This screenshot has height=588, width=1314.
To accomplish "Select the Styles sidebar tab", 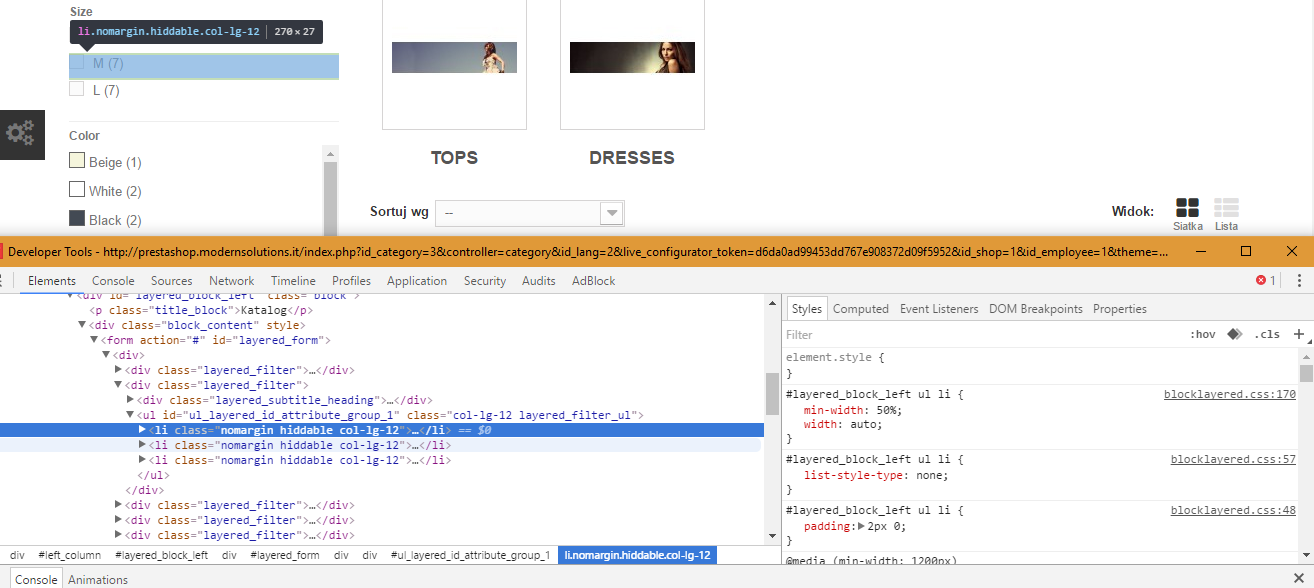I will [806, 309].
